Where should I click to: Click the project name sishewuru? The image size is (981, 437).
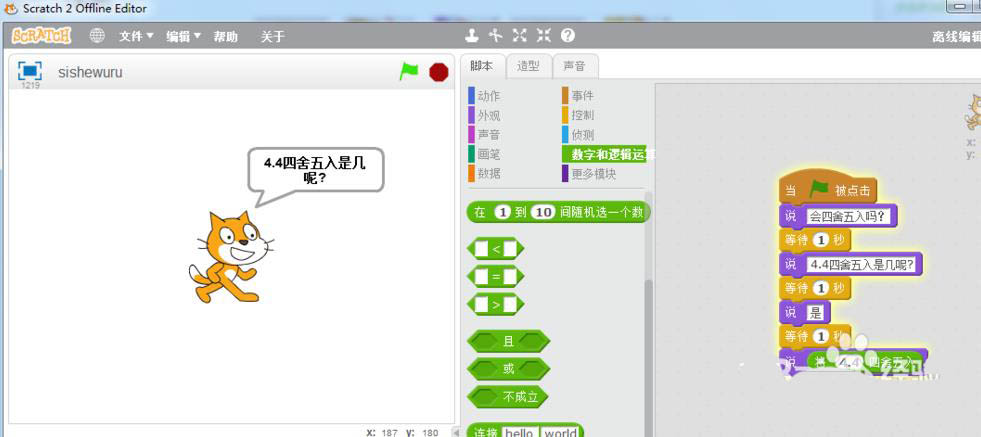point(91,72)
